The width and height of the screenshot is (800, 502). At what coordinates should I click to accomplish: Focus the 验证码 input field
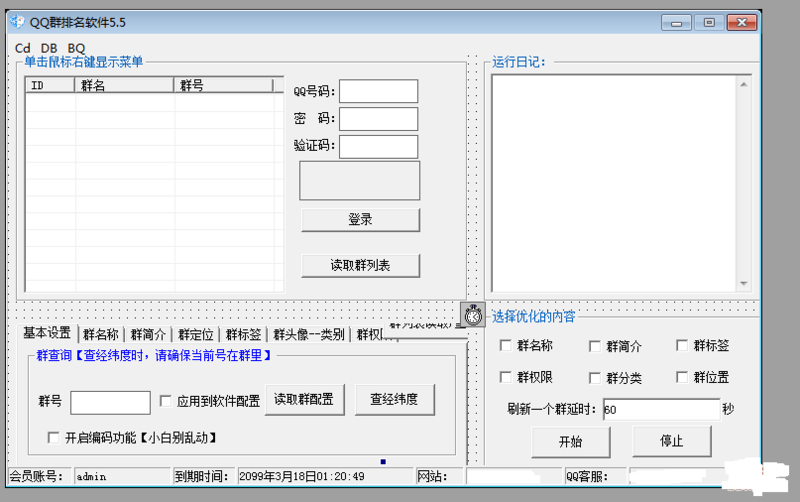point(379,147)
